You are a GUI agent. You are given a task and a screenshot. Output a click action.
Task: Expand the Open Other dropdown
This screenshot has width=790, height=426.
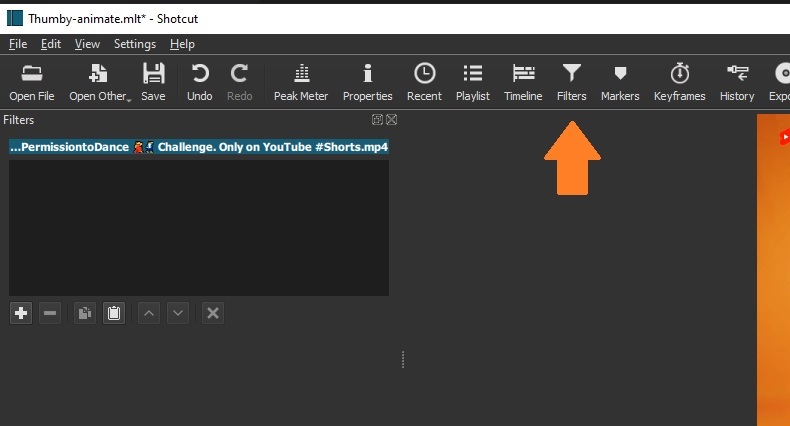point(100,82)
